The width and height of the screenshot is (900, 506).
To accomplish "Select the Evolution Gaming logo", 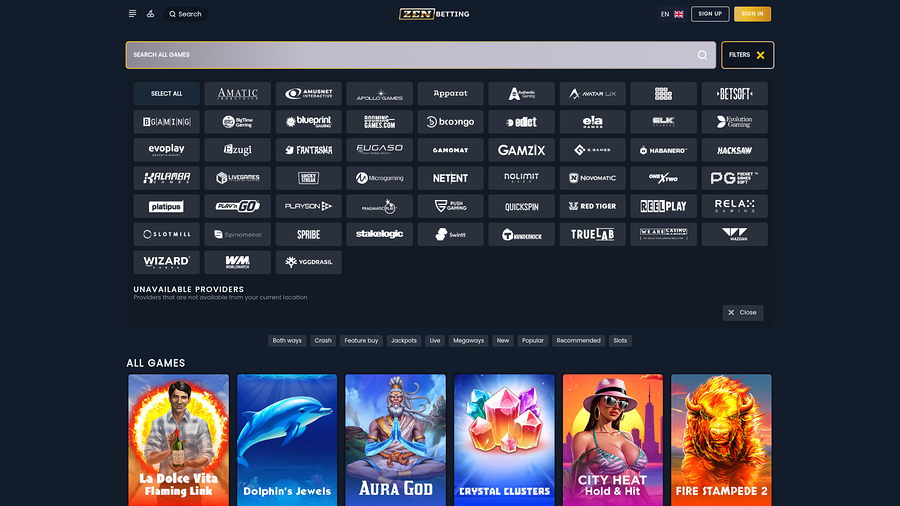I will (734, 122).
